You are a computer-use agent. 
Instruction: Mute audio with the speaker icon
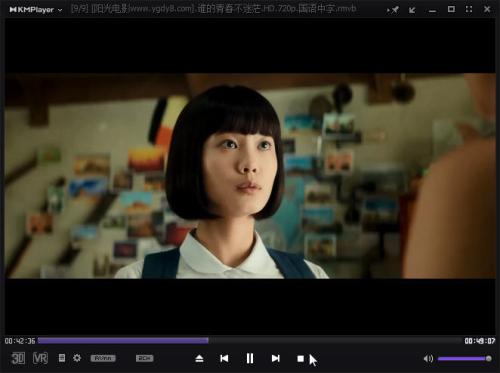coord(428,359)
